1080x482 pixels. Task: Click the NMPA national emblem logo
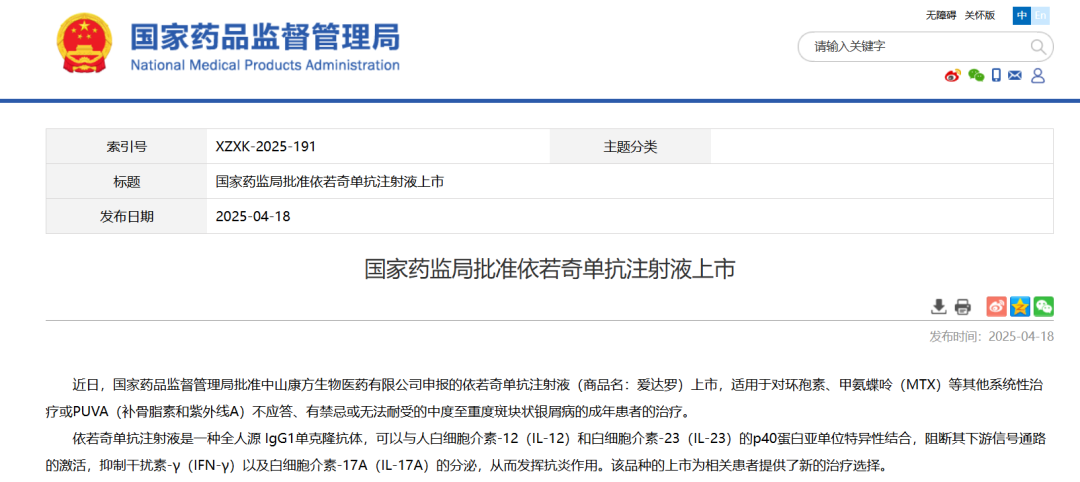tap(85, 43)
